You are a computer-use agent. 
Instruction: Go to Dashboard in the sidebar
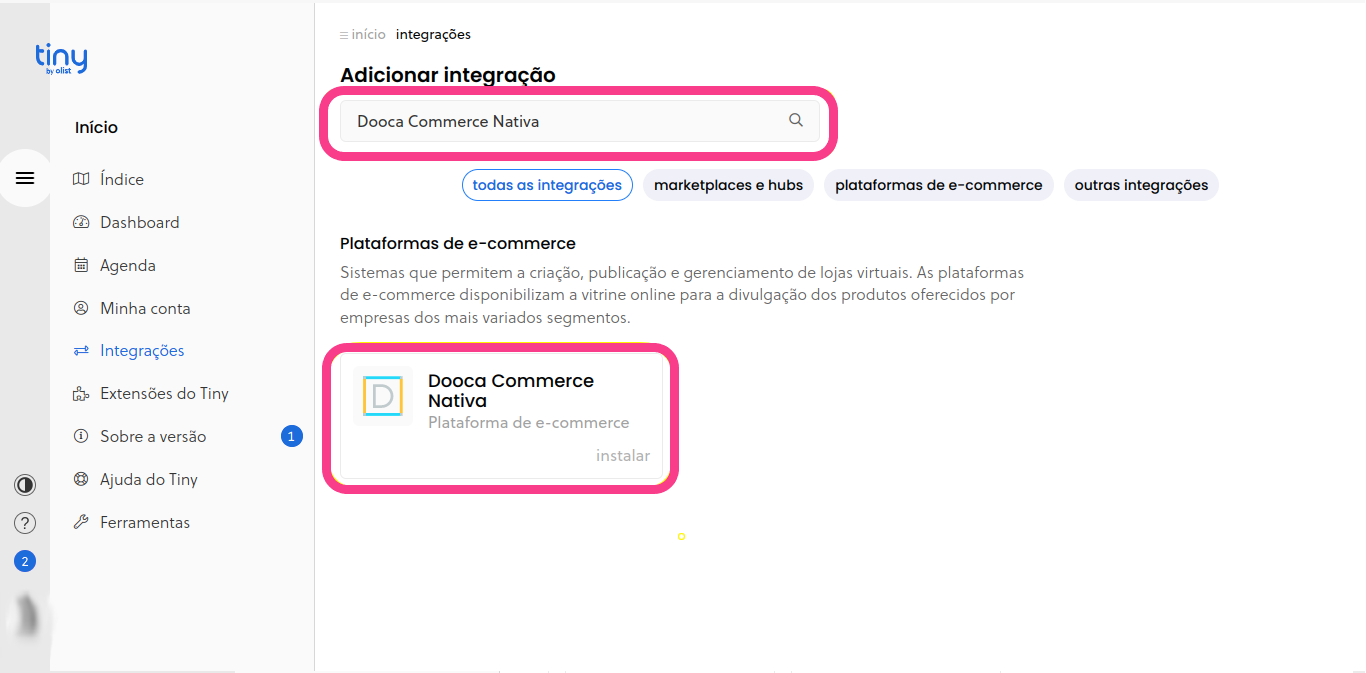(x=140, y=222)
